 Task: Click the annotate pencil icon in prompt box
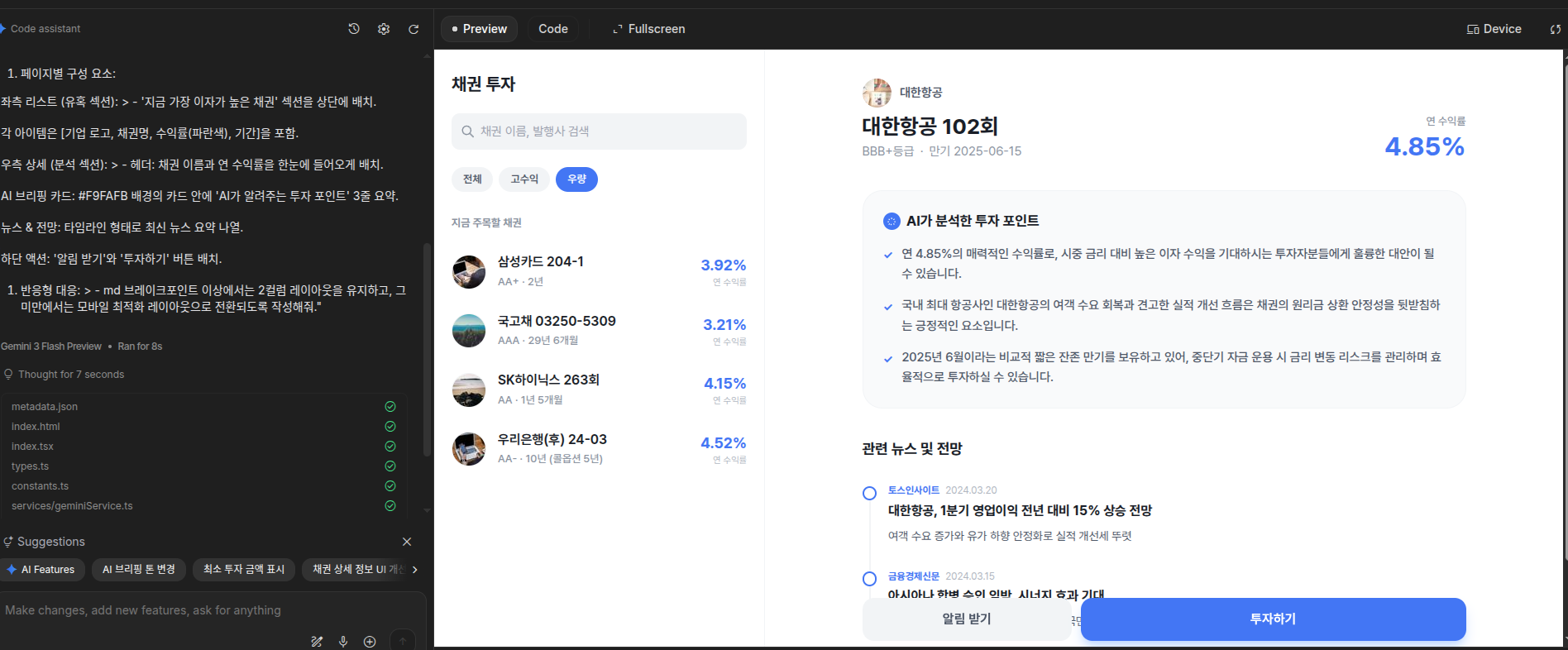pos(317,642)
